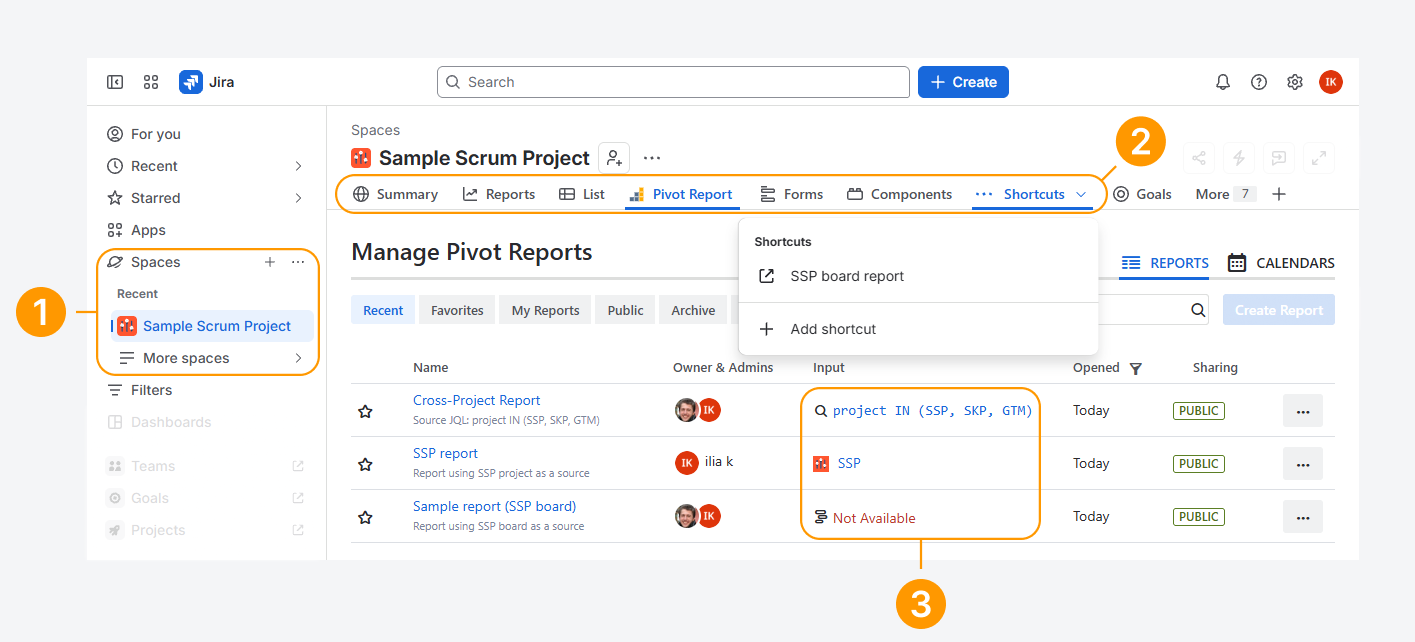Viewport: 1415px width, 642px height.
Task: Open SSP board report shortcut
Action: (x=919, y=276)
